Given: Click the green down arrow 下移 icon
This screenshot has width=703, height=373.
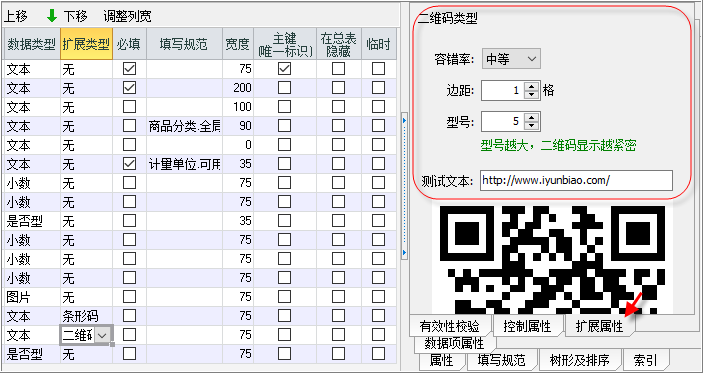Looking at the screenshot, I should point(52,16).
